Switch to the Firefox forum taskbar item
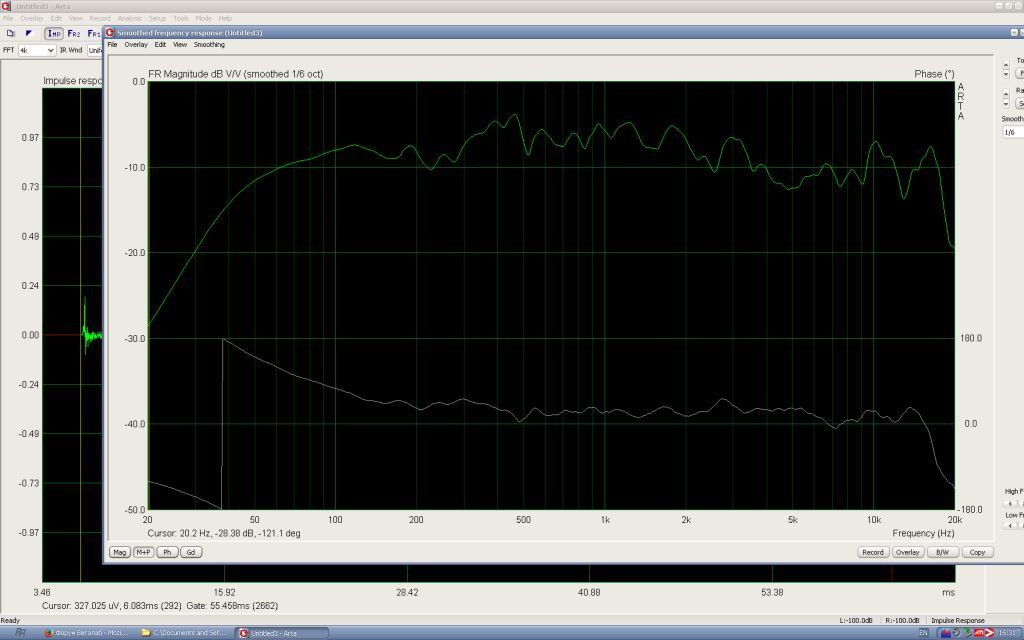The height and width of the screenshot is (640, 1024). tap(86, 633)
